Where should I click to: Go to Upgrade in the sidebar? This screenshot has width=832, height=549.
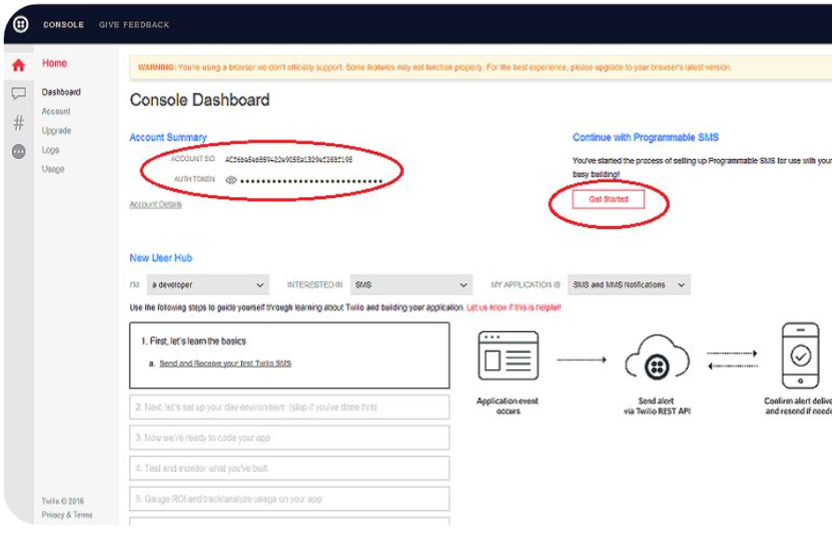[x=56, y=131]
